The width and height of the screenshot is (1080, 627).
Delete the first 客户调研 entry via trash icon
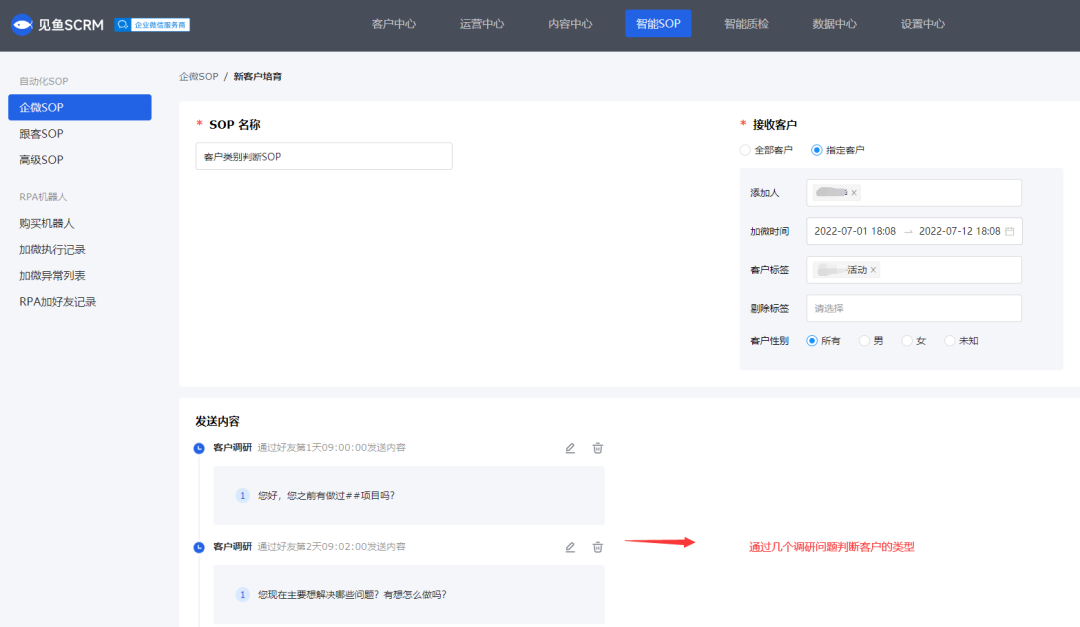(597, 448)
